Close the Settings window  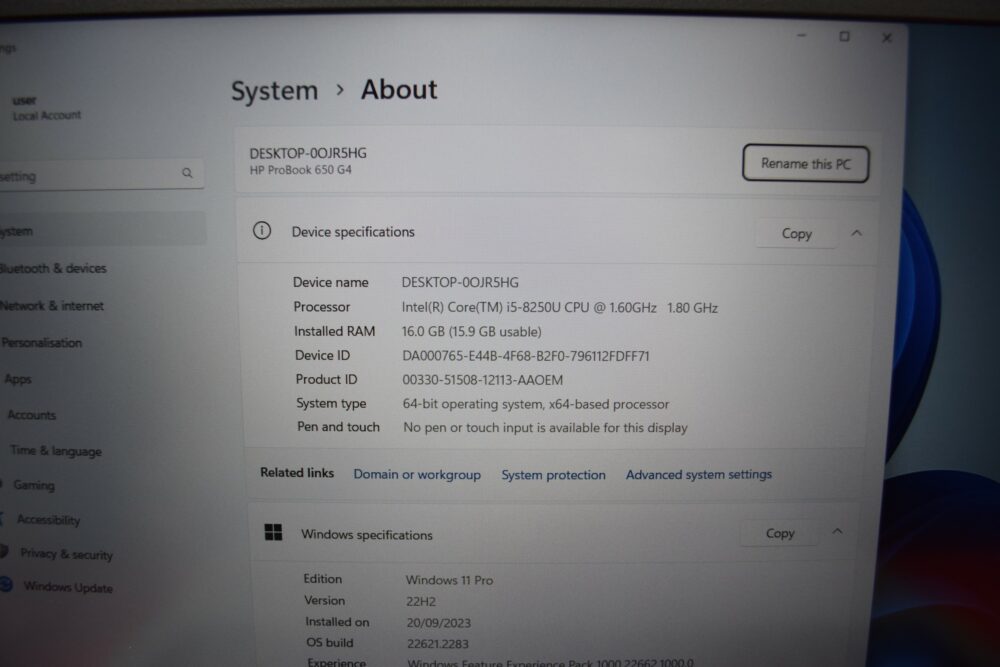(886, 38)
